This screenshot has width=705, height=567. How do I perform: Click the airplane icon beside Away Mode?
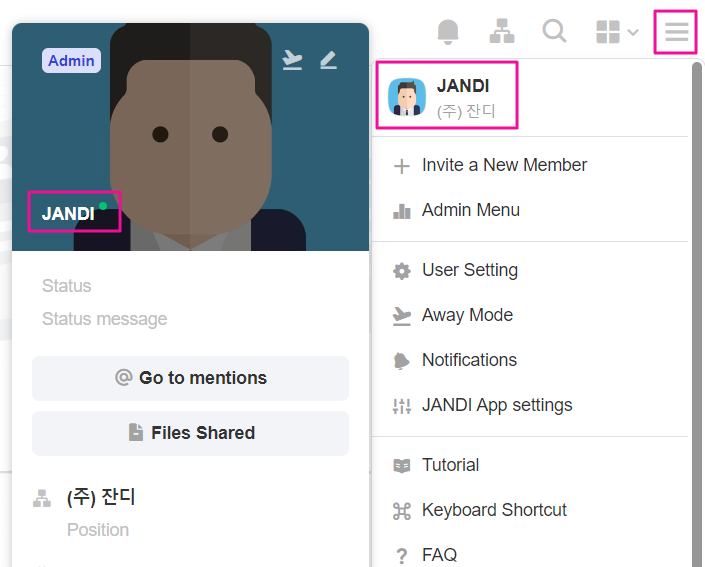pyautogui.click(x=402, y=316)
